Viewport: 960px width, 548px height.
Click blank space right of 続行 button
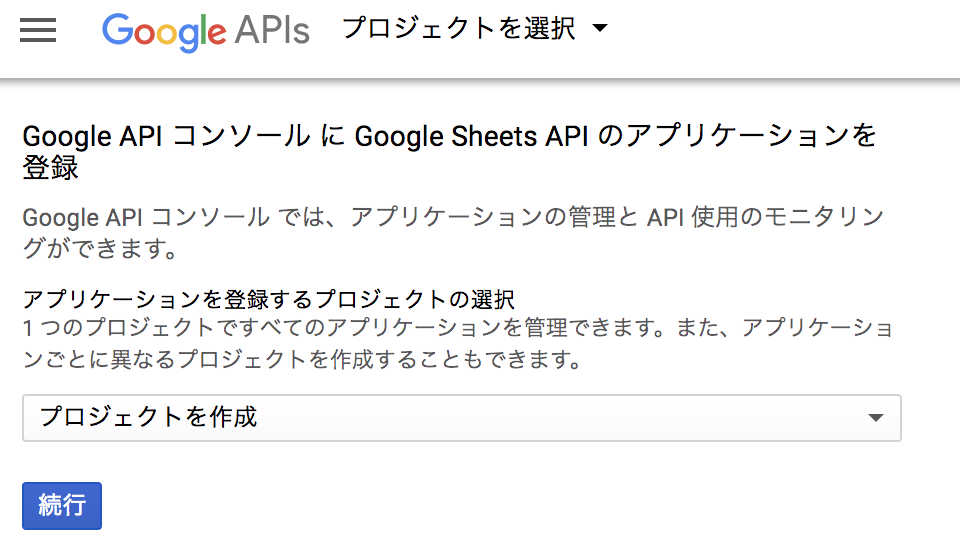(x=490, y=506)
